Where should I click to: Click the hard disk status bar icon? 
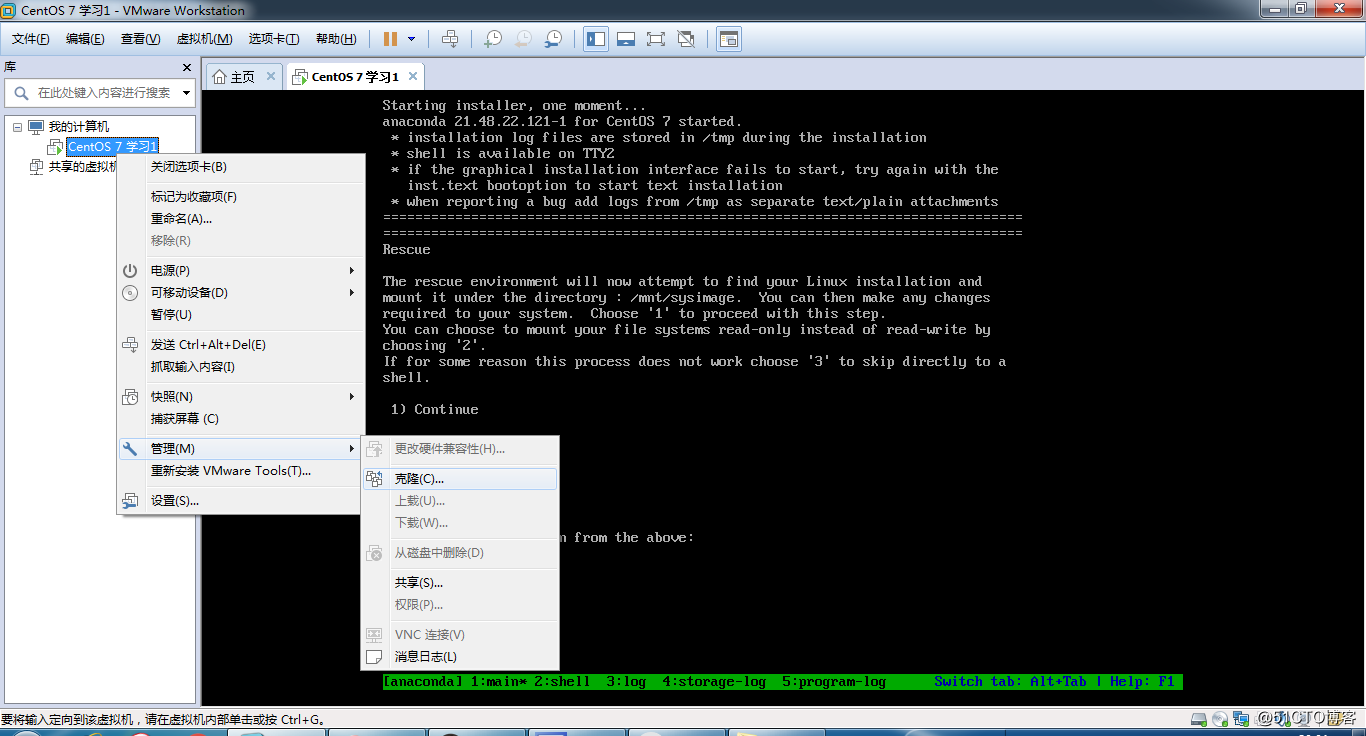click(x=1198, y=719)
